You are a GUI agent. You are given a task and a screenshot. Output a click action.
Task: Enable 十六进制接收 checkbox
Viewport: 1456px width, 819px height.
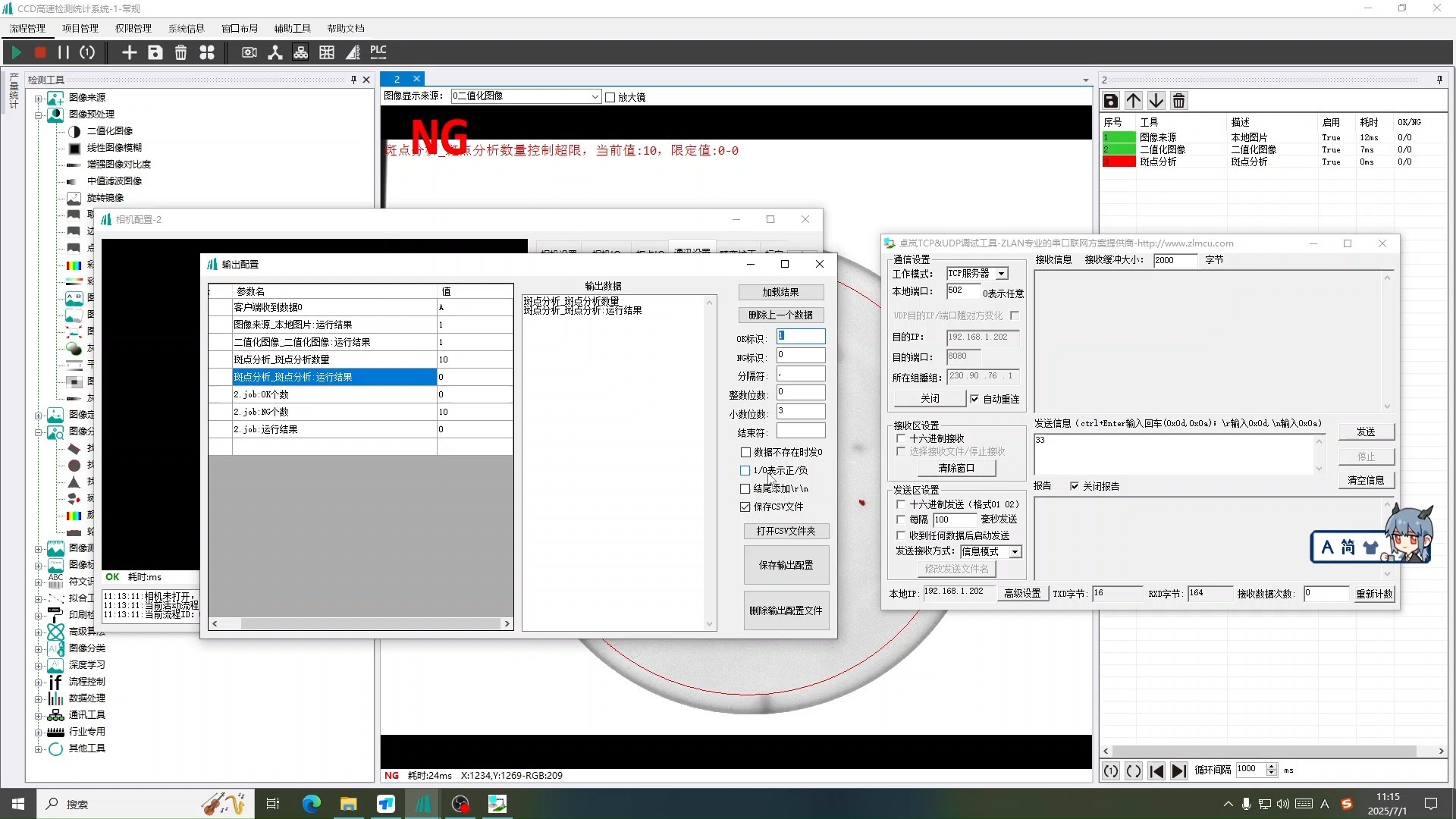coord(901,438)
